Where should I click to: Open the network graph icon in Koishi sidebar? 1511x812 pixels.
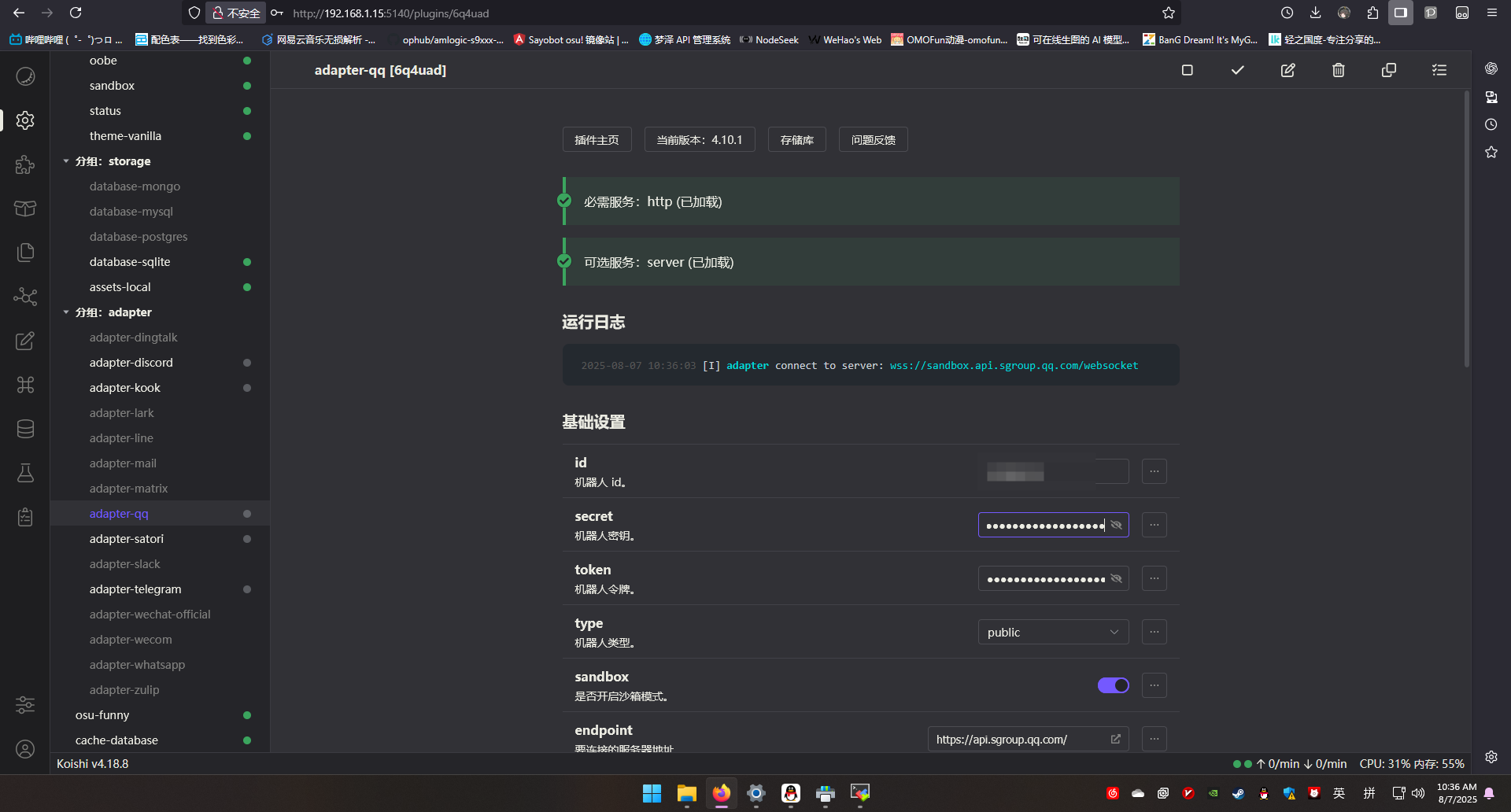[x=25, y=297]
